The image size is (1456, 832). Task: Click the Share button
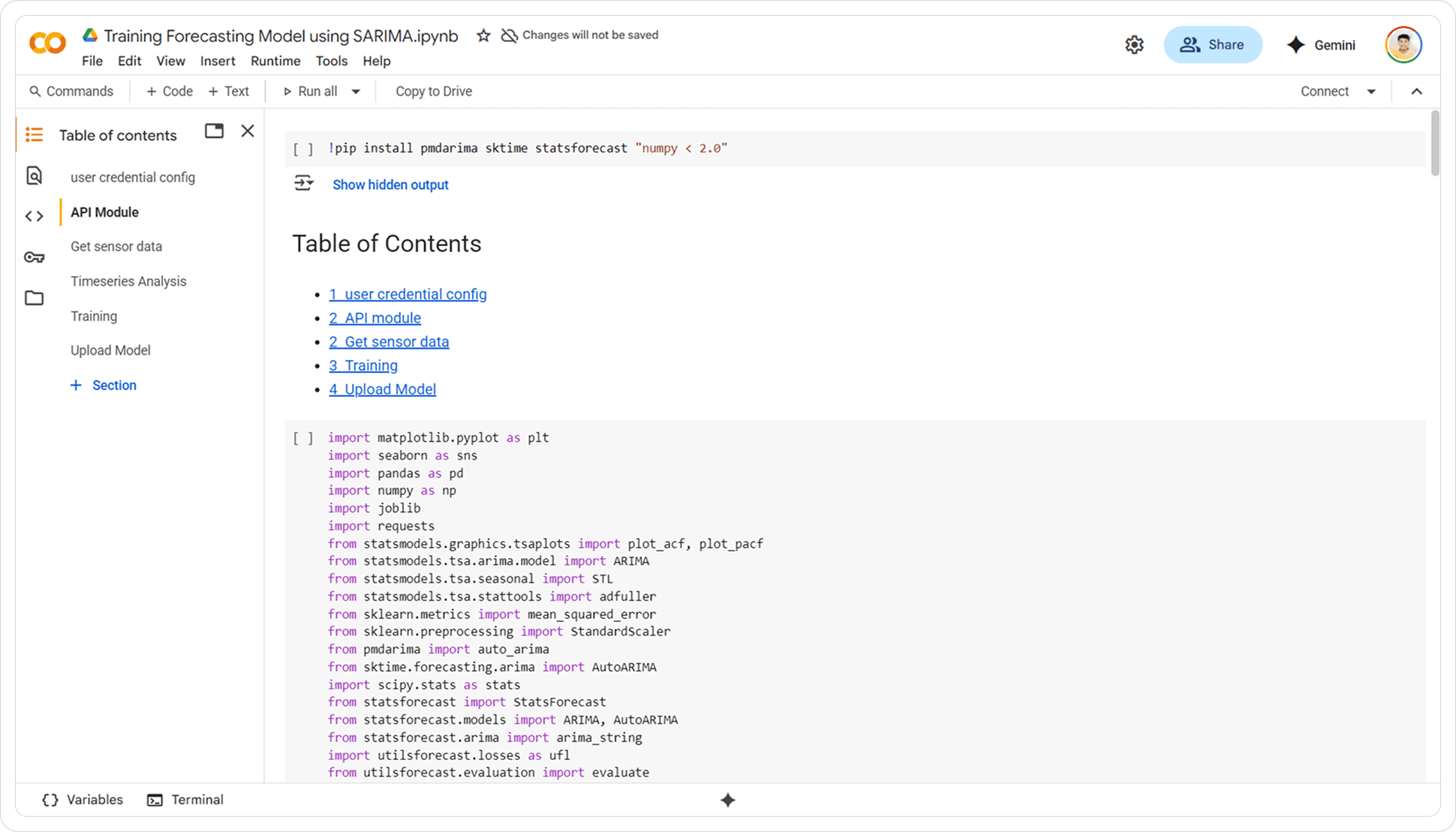(1212, 45)
